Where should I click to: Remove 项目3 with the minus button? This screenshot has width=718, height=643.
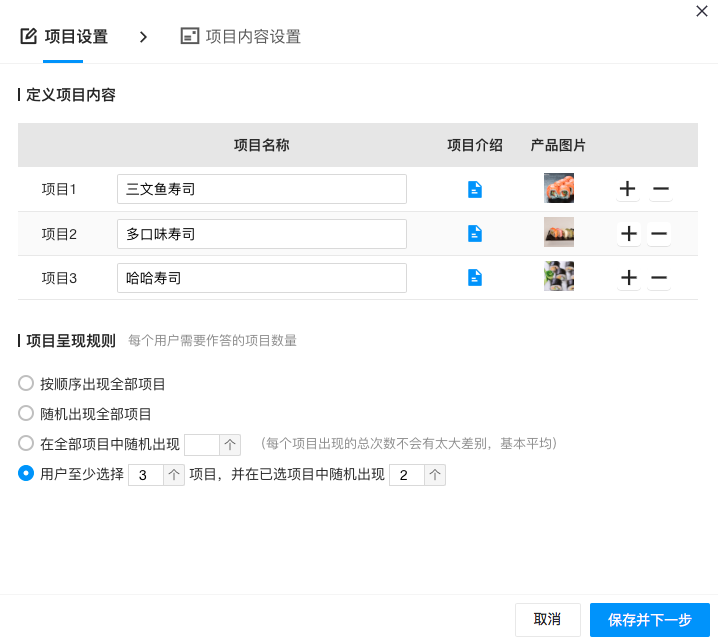(659, 278)
